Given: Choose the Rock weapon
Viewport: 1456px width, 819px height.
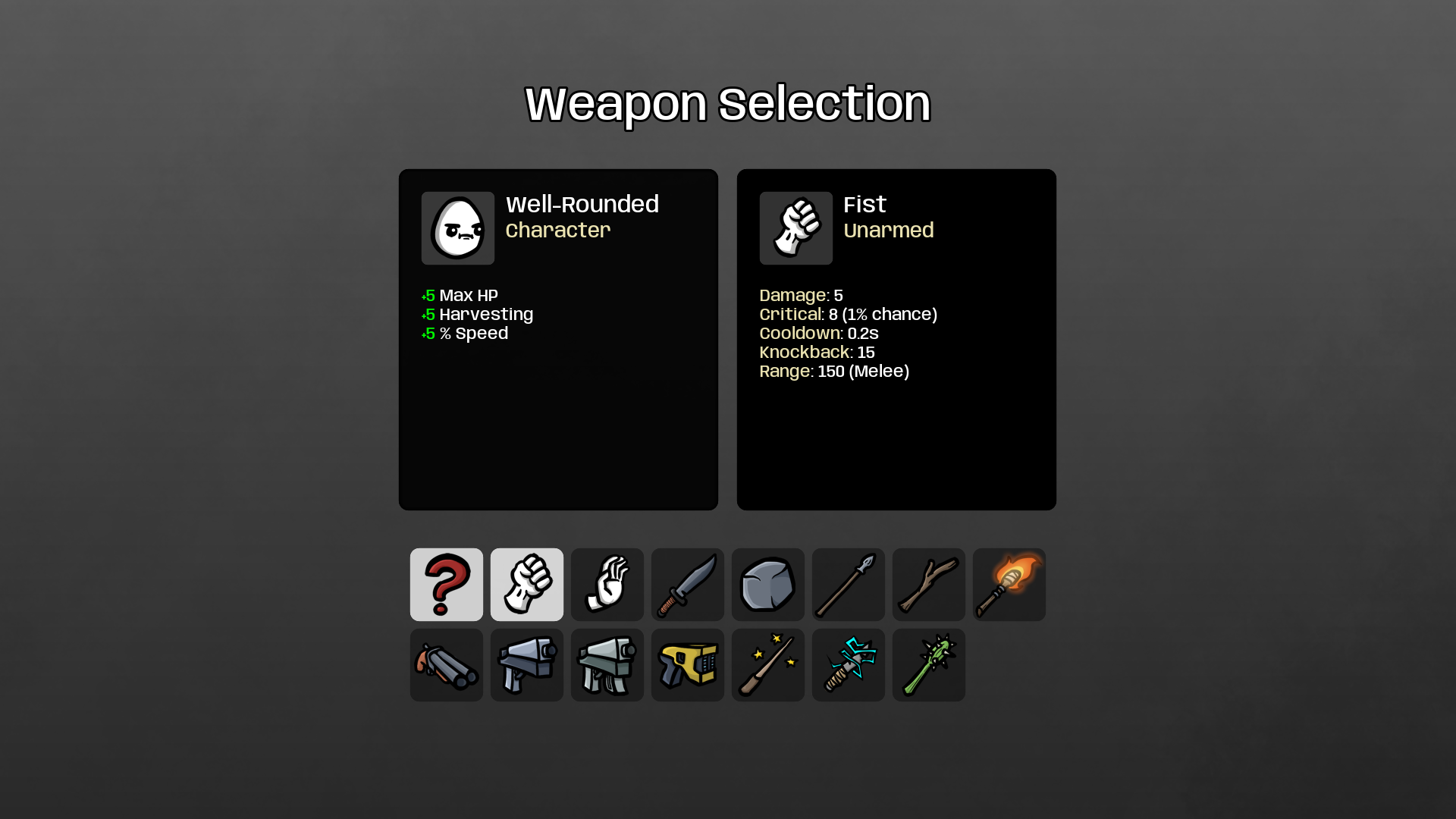Looking at the screenshot, I should pos(768,585).
